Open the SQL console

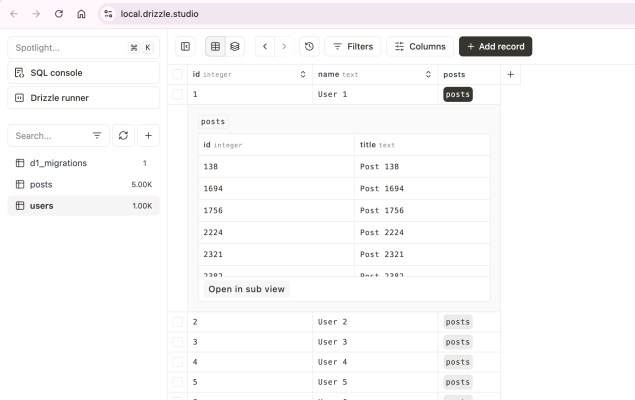pos(83,73)
